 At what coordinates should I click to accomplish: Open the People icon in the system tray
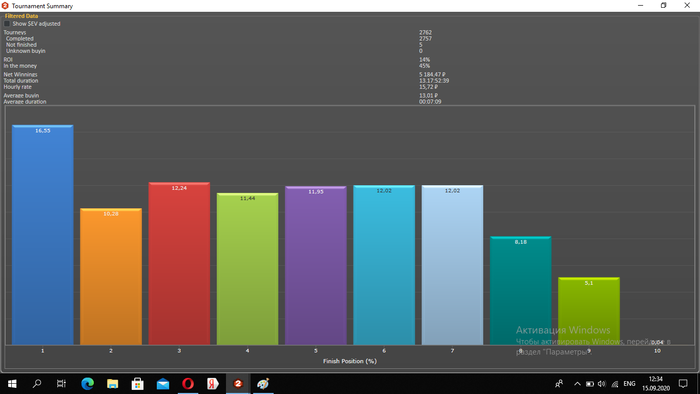click(559, 384)
